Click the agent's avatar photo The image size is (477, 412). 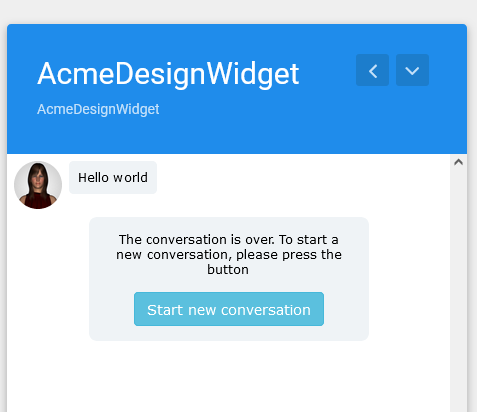click(x=38, y=185)
